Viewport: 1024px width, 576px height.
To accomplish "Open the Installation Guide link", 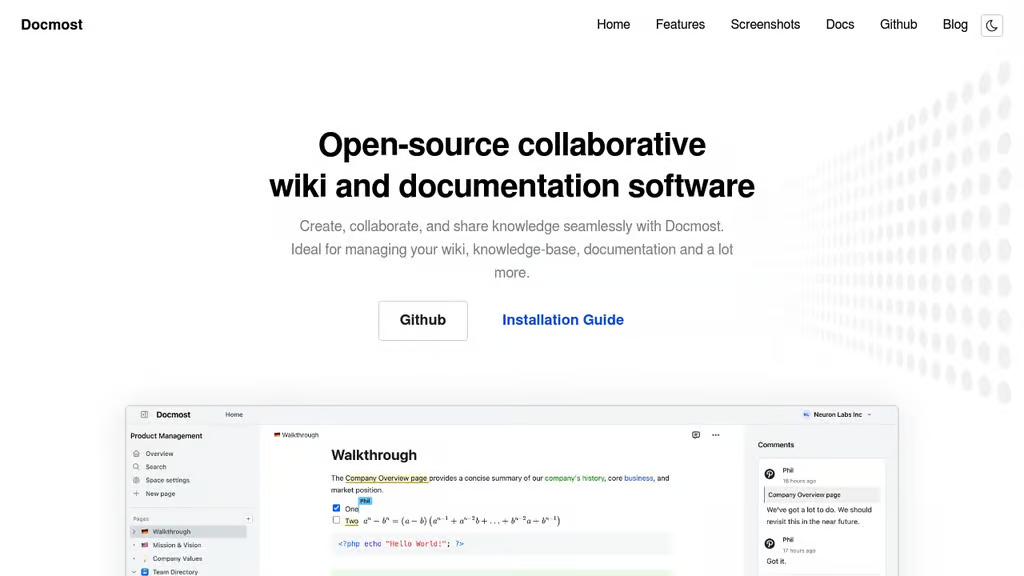I will pyautogui.click(x=562, y=320).
